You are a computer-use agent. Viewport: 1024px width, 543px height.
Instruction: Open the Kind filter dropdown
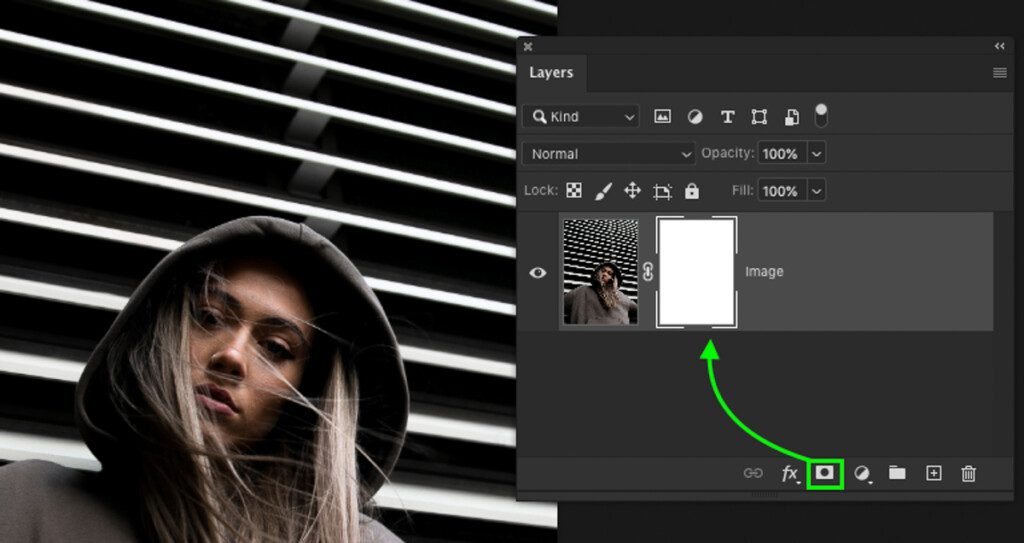click(581, 117)
